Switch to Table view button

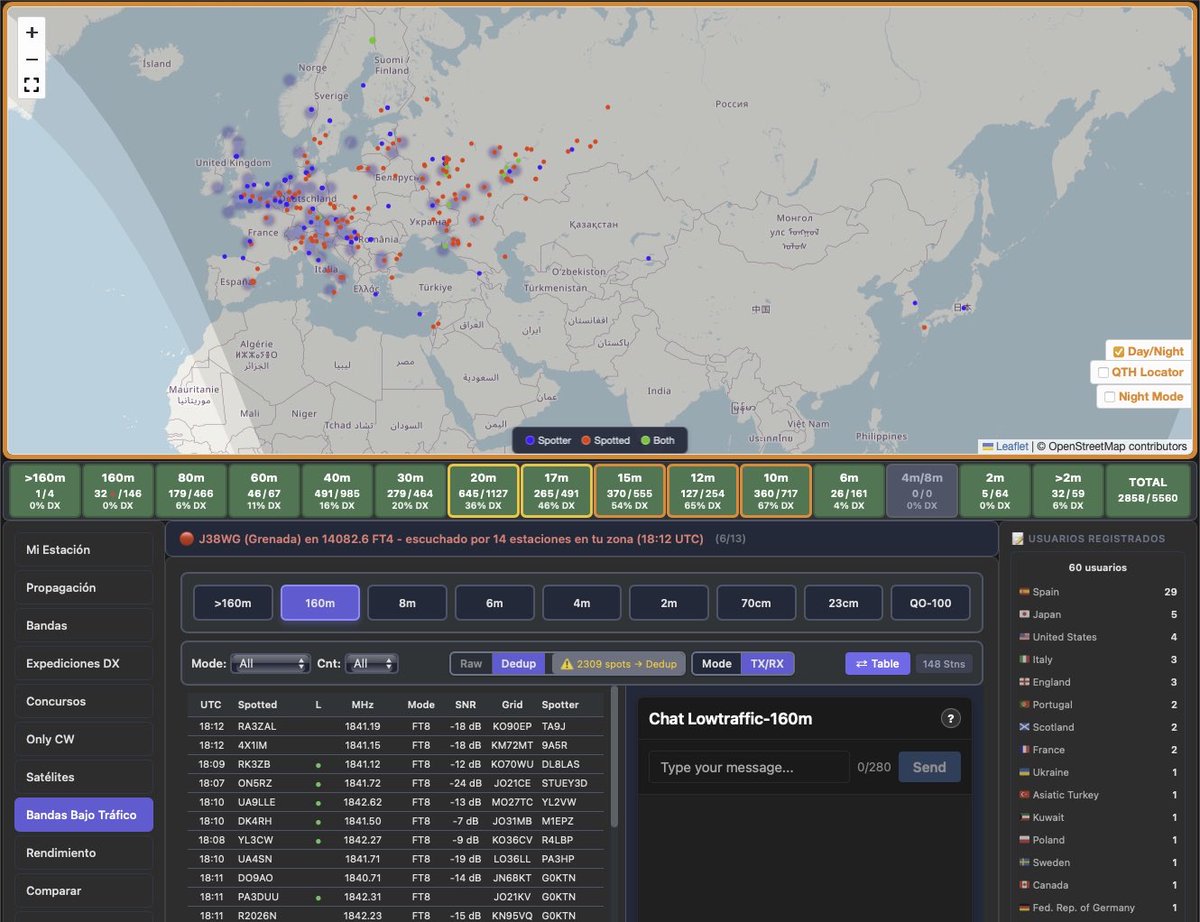[877, 663]
